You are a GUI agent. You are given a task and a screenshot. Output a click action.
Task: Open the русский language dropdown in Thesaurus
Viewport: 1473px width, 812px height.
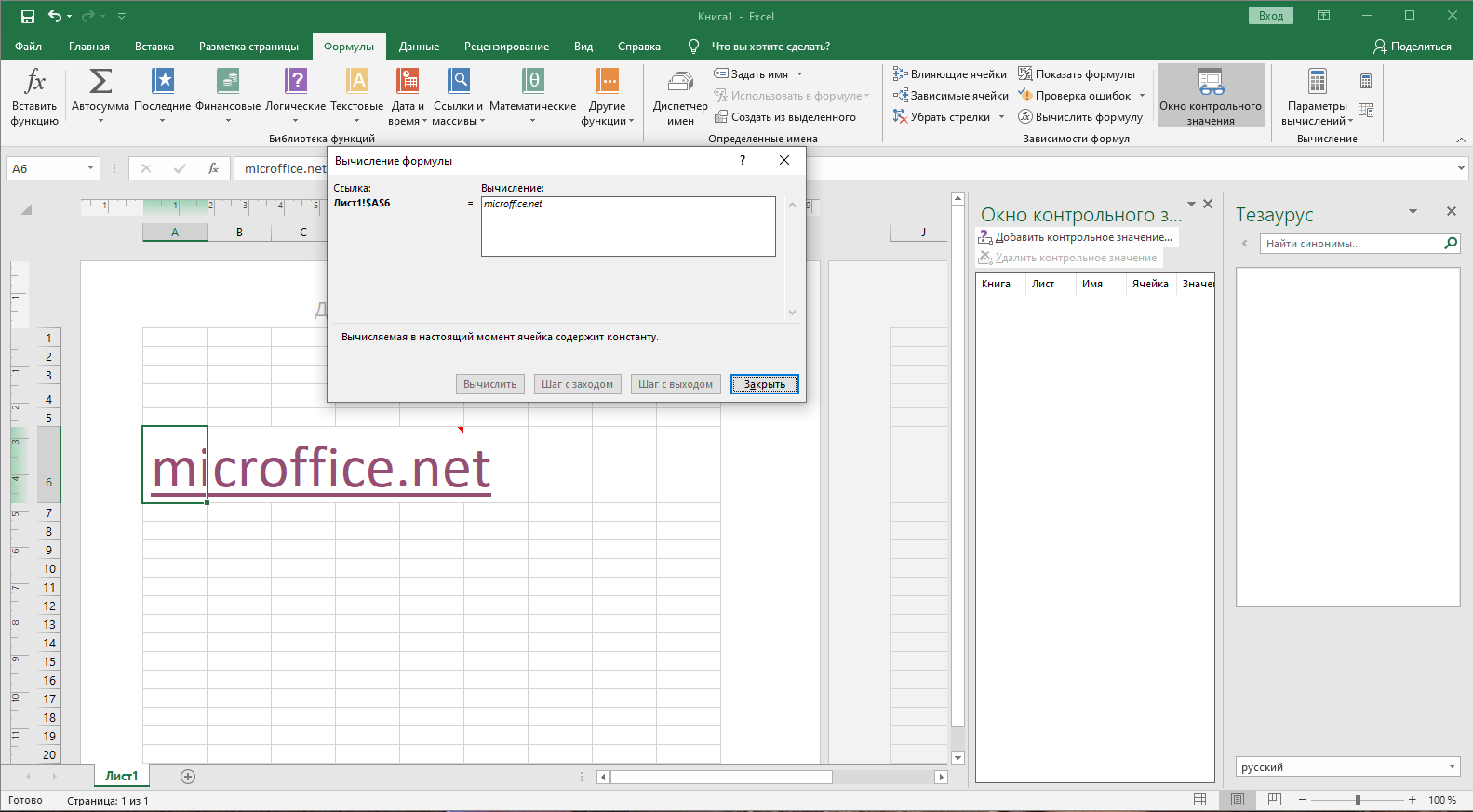click(1452, 767)
